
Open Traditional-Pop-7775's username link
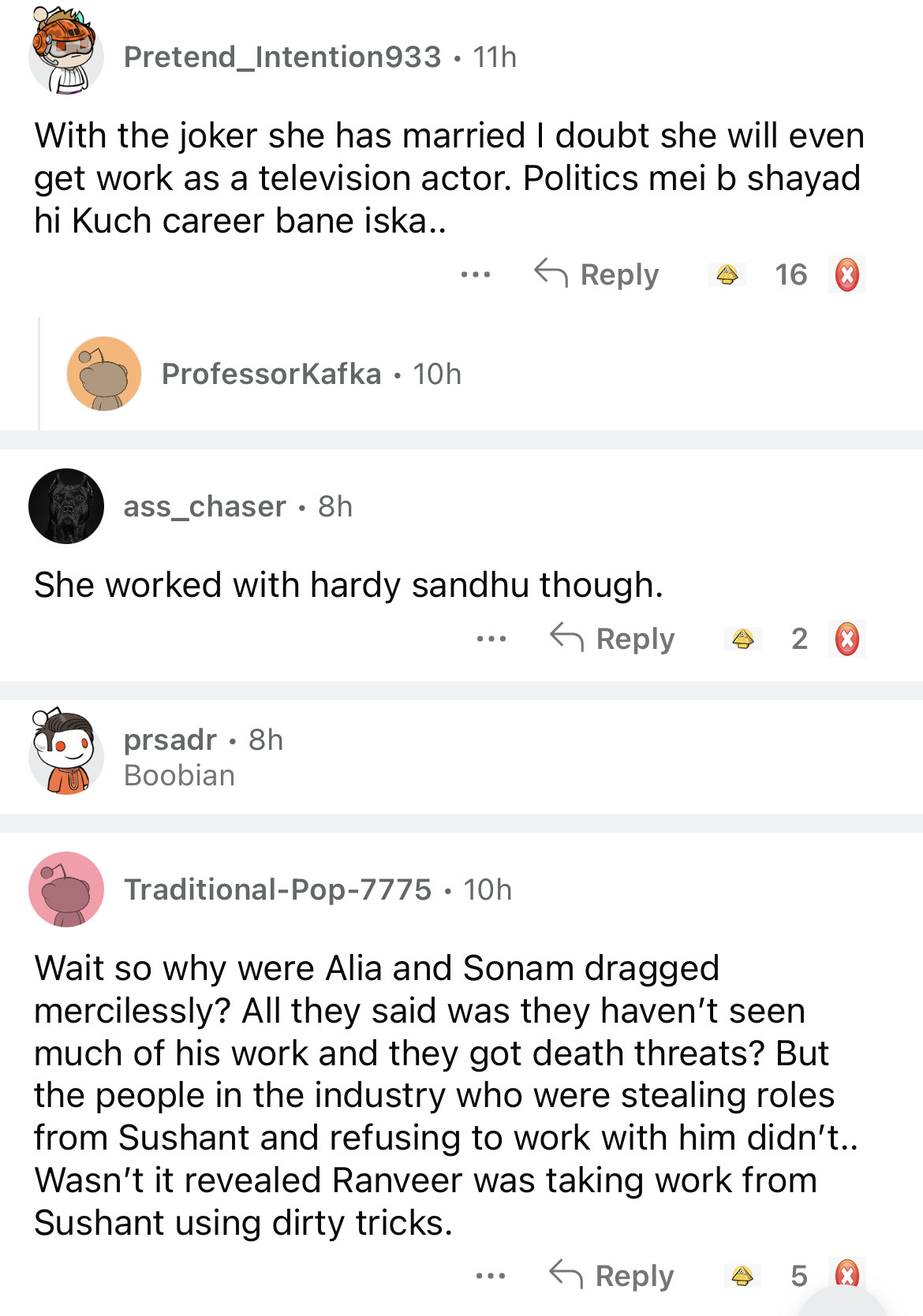(x=278, y=889)
